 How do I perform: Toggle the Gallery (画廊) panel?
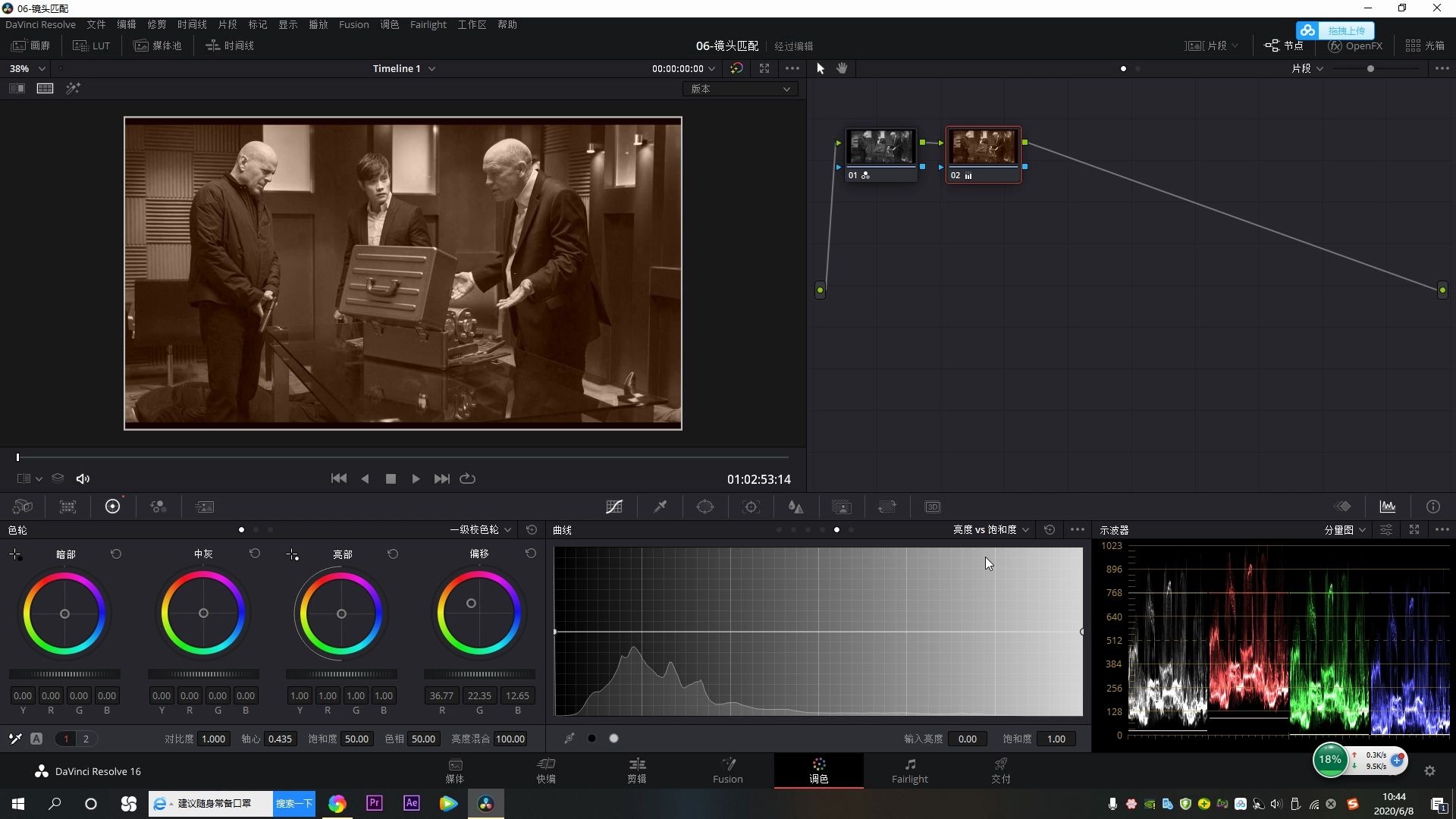tap(31, 45)
